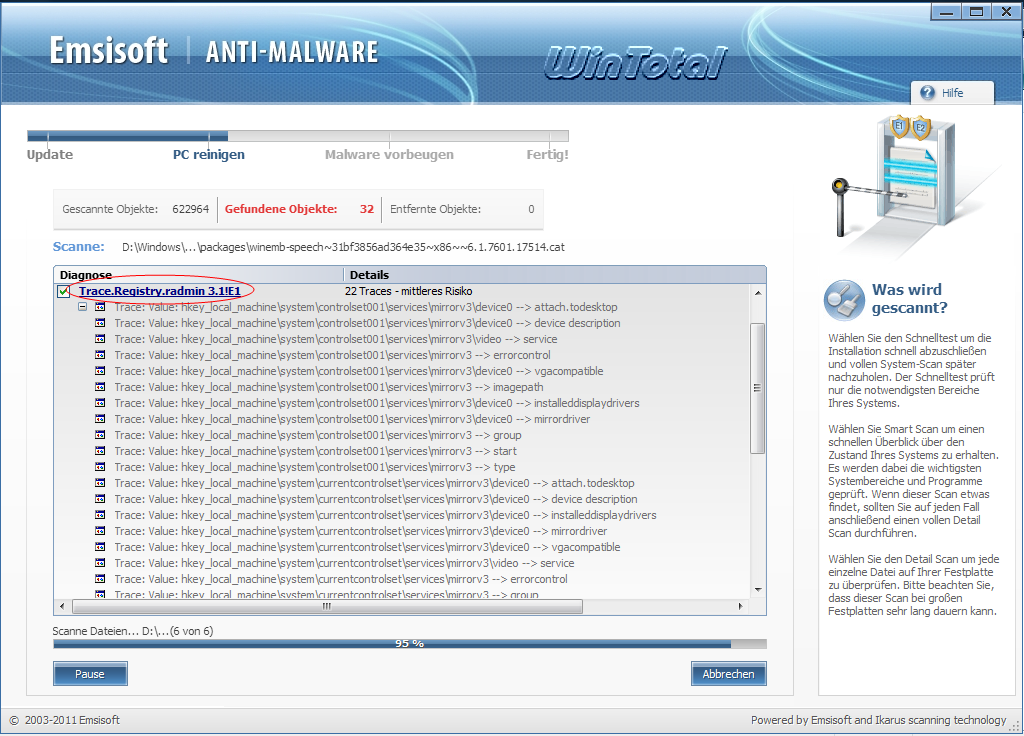
Task: Click registry icon of controlset001 mirrorv3 errorcontrol row
Action: click(100, 355)
